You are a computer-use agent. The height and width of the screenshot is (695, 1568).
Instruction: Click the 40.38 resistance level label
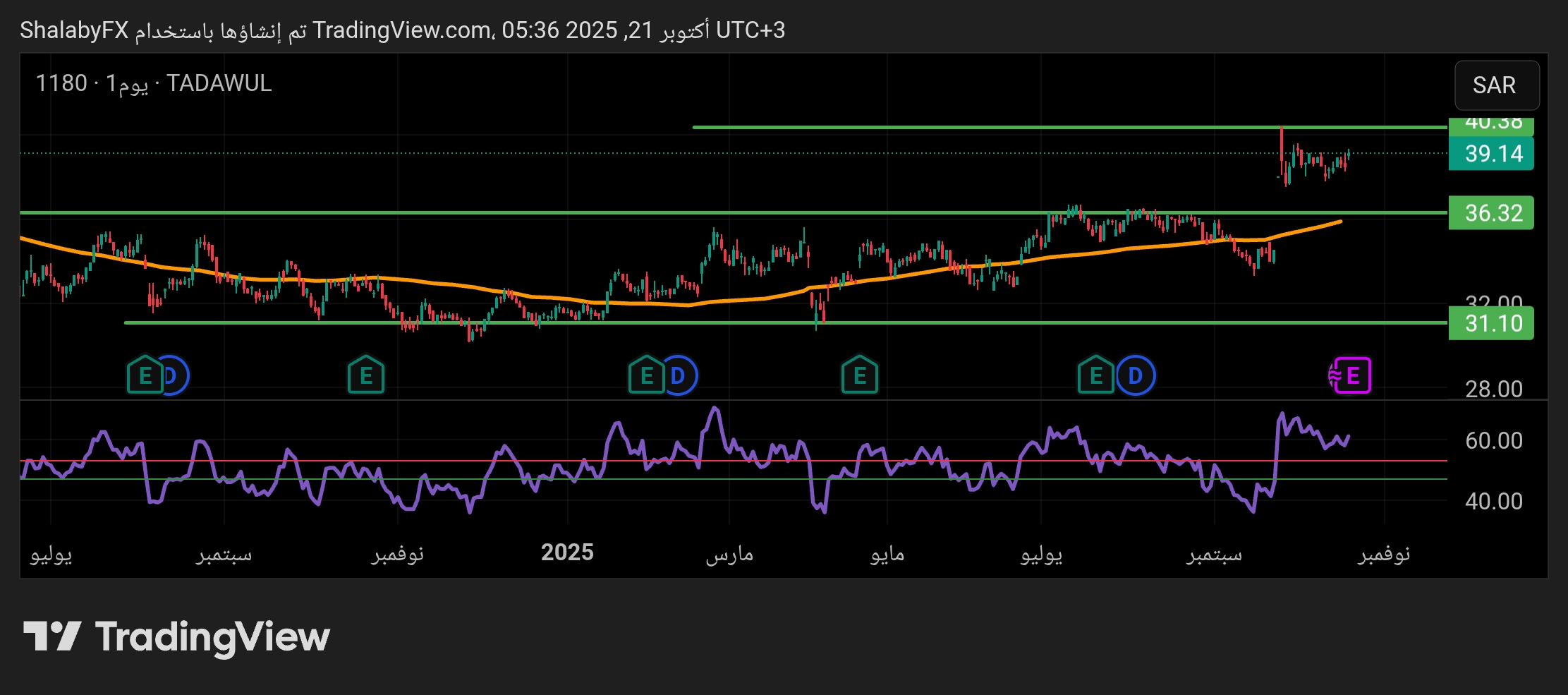coord(1491,124)
